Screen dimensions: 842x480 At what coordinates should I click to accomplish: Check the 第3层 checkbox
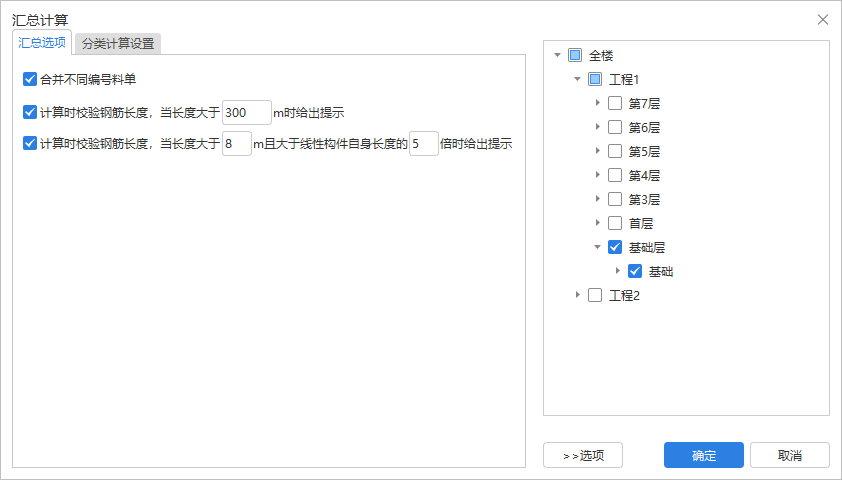[615, 199]
